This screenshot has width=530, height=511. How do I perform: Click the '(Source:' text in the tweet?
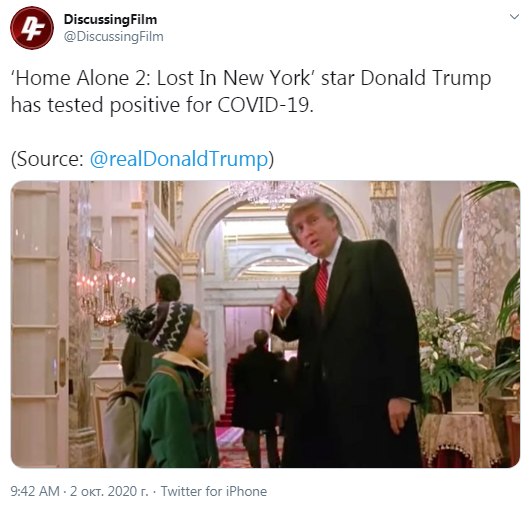coord(47,159)
